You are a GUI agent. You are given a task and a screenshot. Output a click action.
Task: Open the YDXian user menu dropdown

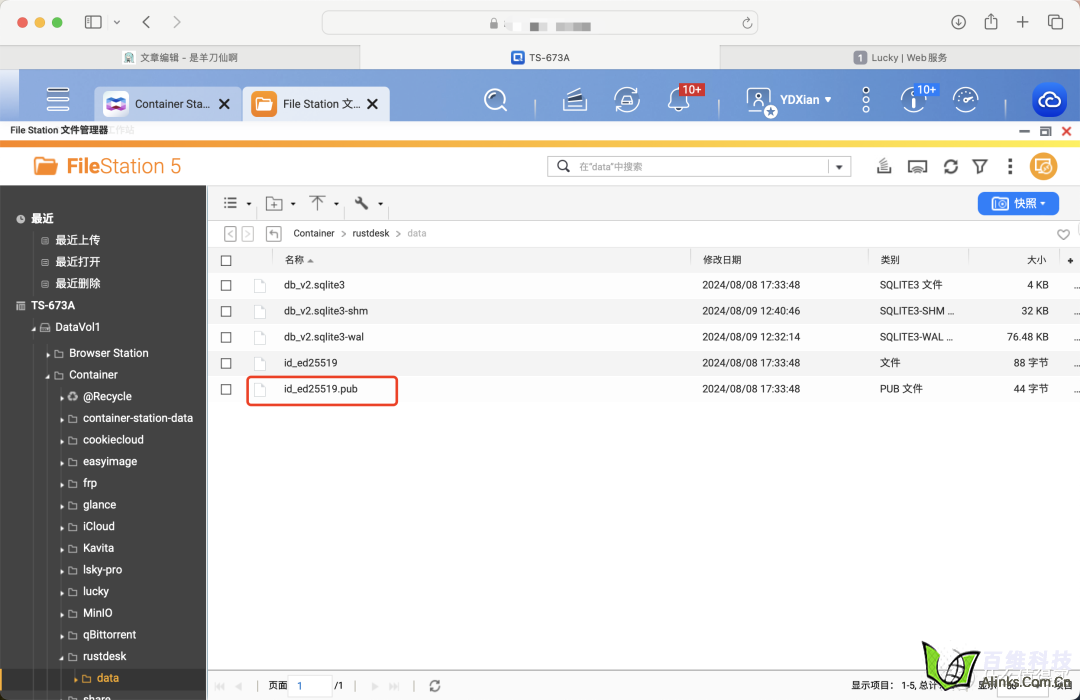pyautogui.click(x=790, y=100)
